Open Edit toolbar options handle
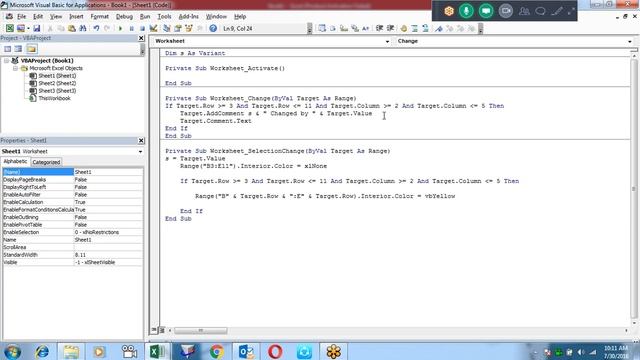This screenshot has height=360, width=640. (x=480, y=28)
